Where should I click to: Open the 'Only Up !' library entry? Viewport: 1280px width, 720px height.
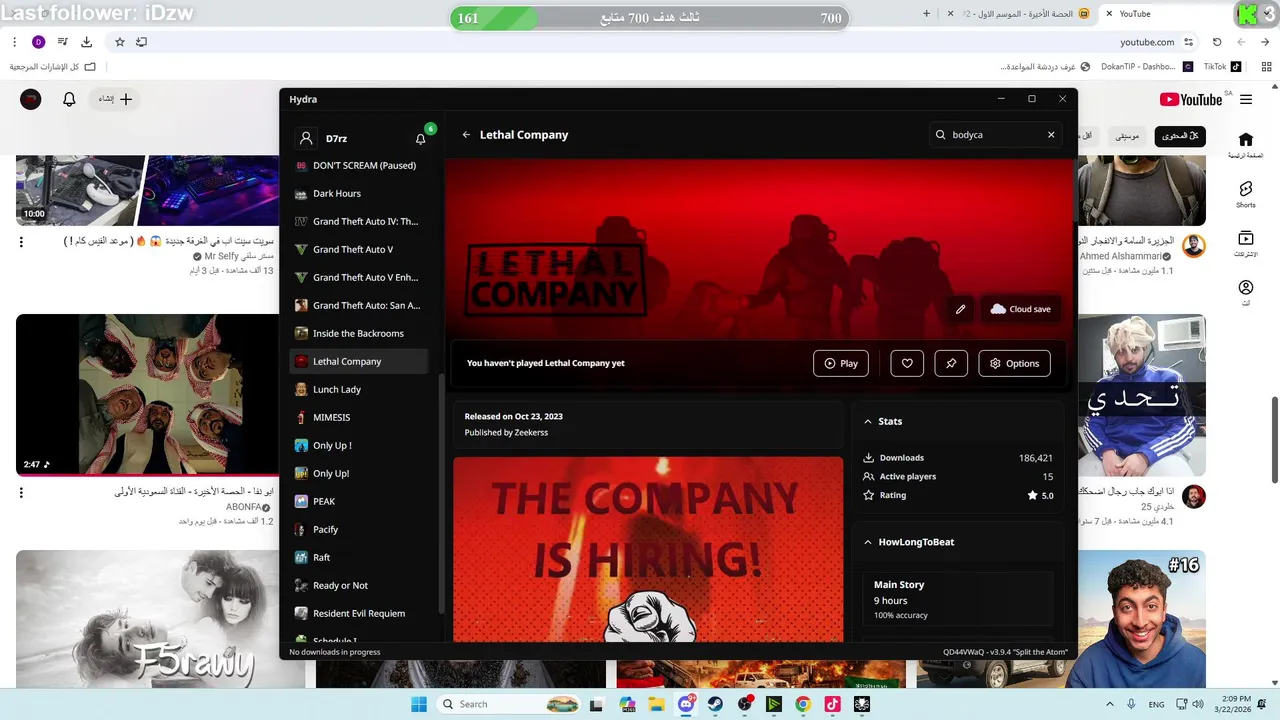pos(358,445)
